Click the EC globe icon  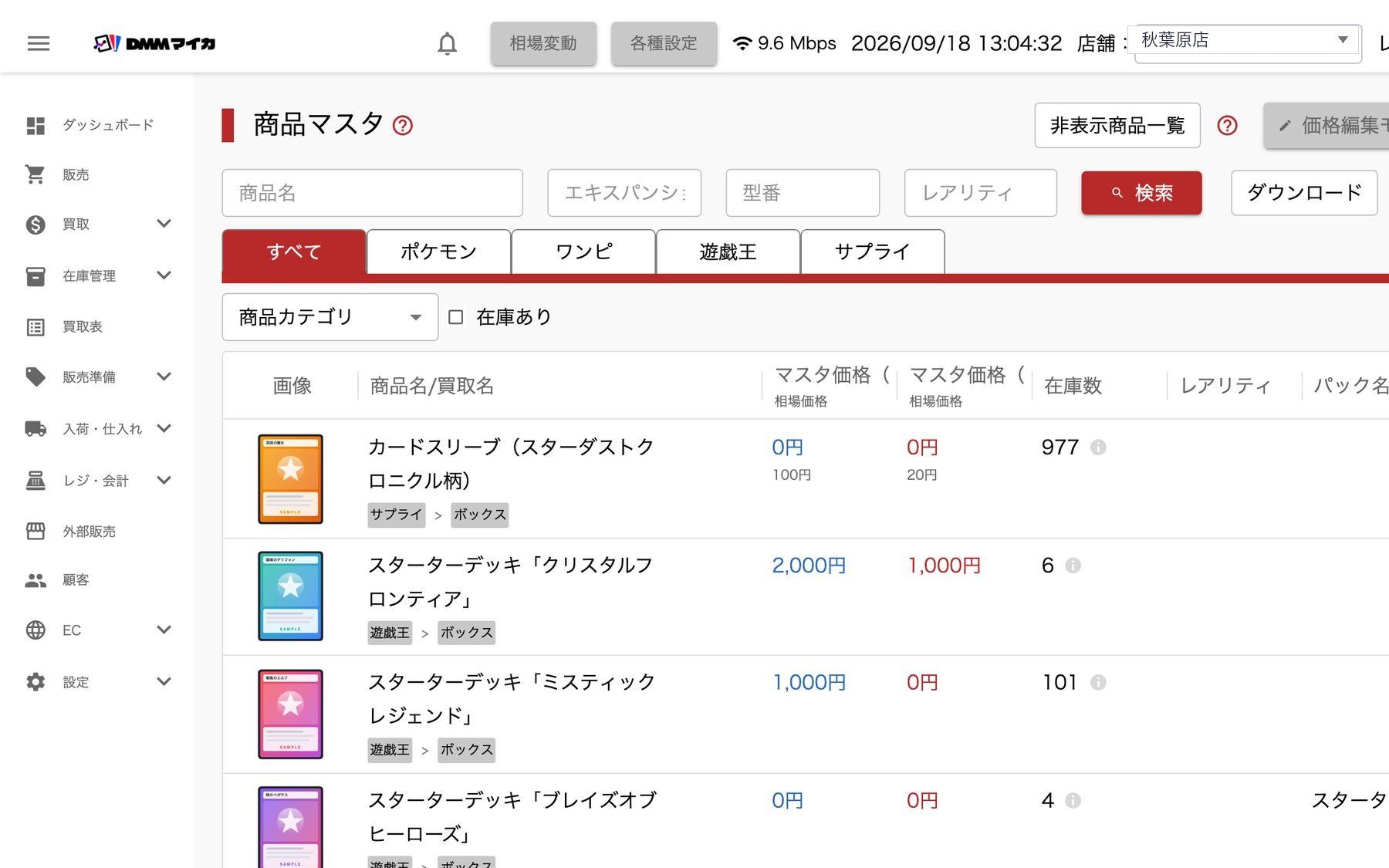35,630
